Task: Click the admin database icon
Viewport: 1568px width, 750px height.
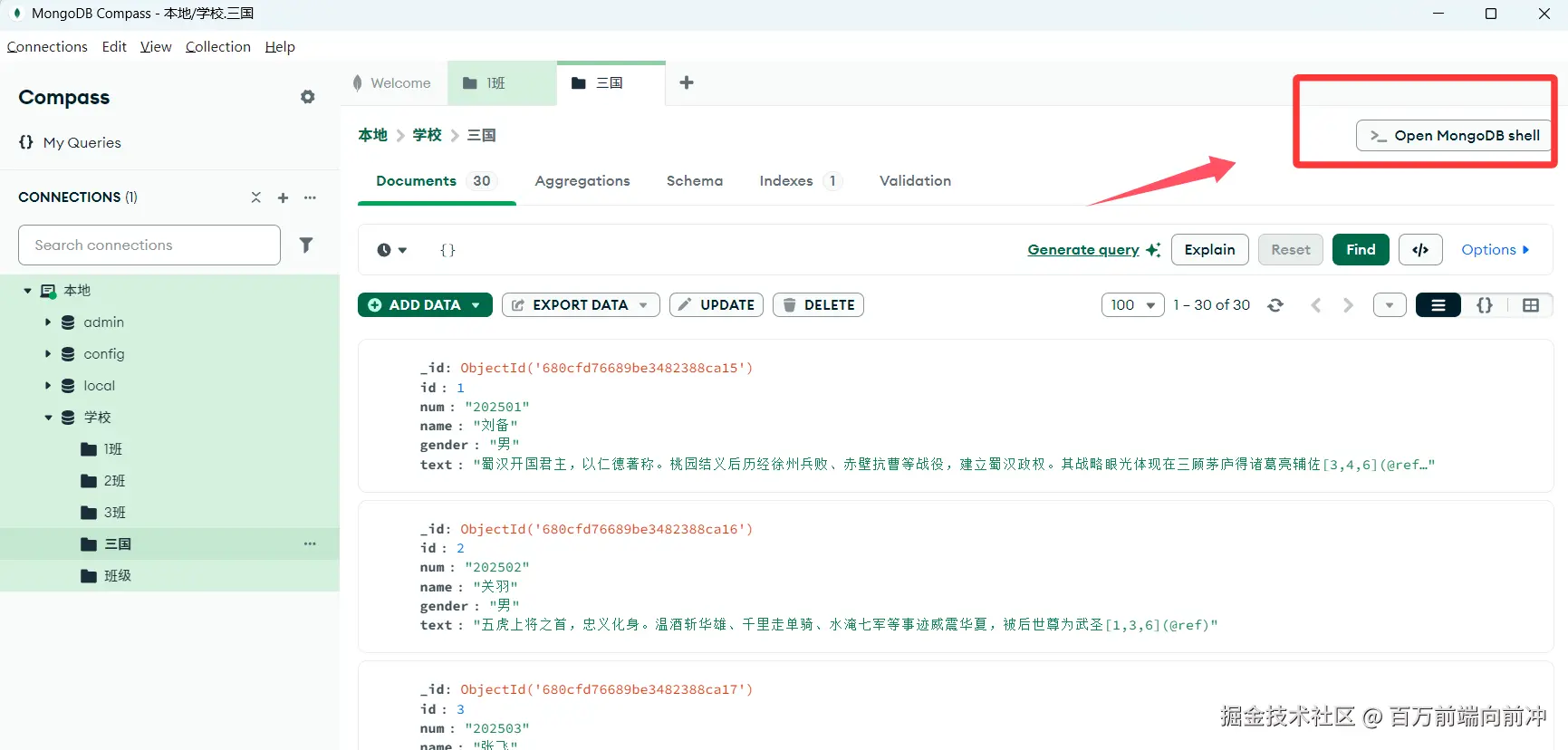Action: point(68,322)
